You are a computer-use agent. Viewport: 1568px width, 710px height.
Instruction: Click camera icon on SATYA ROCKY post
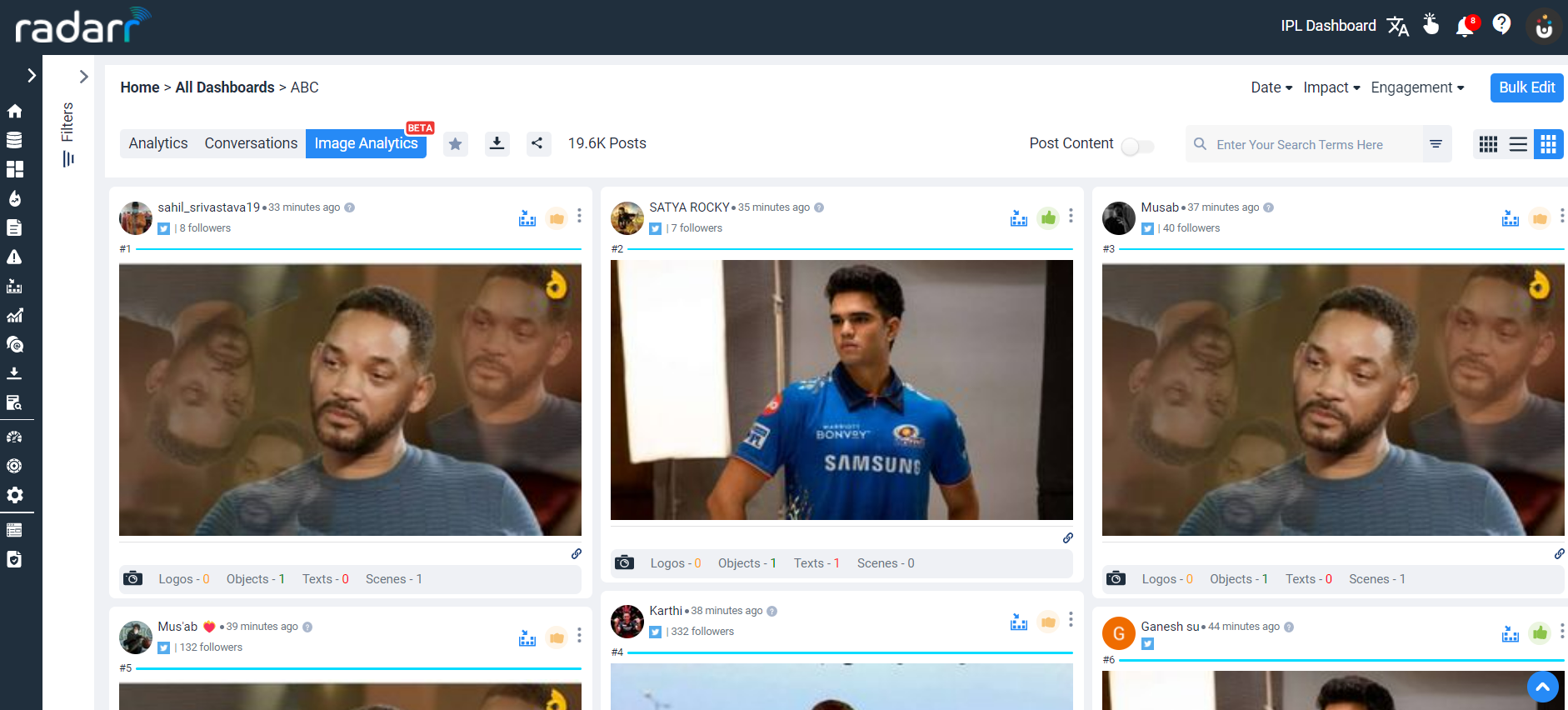click(x=624, y=563)
